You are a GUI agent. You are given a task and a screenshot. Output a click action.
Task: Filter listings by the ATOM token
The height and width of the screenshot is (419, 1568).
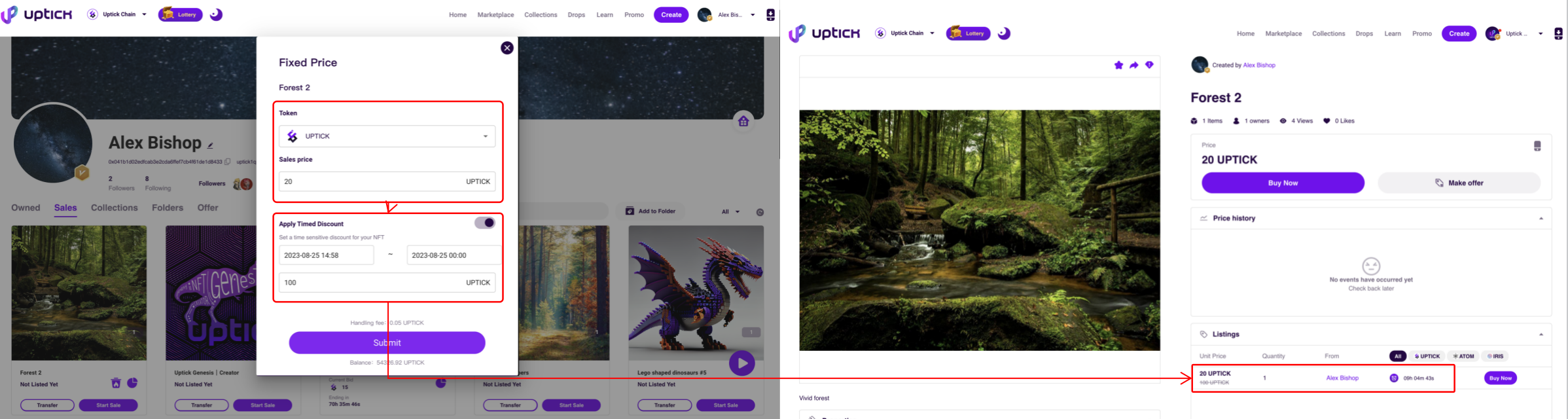[1463, 356]
